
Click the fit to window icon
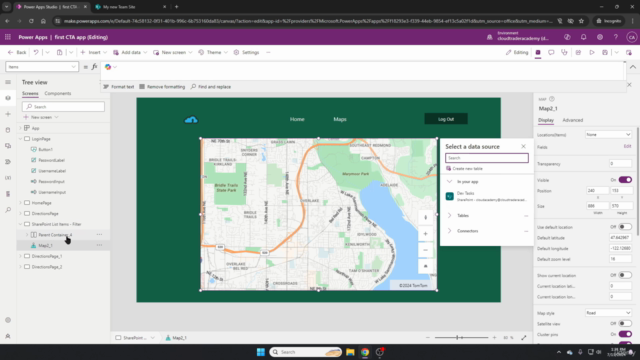(524, 338)
